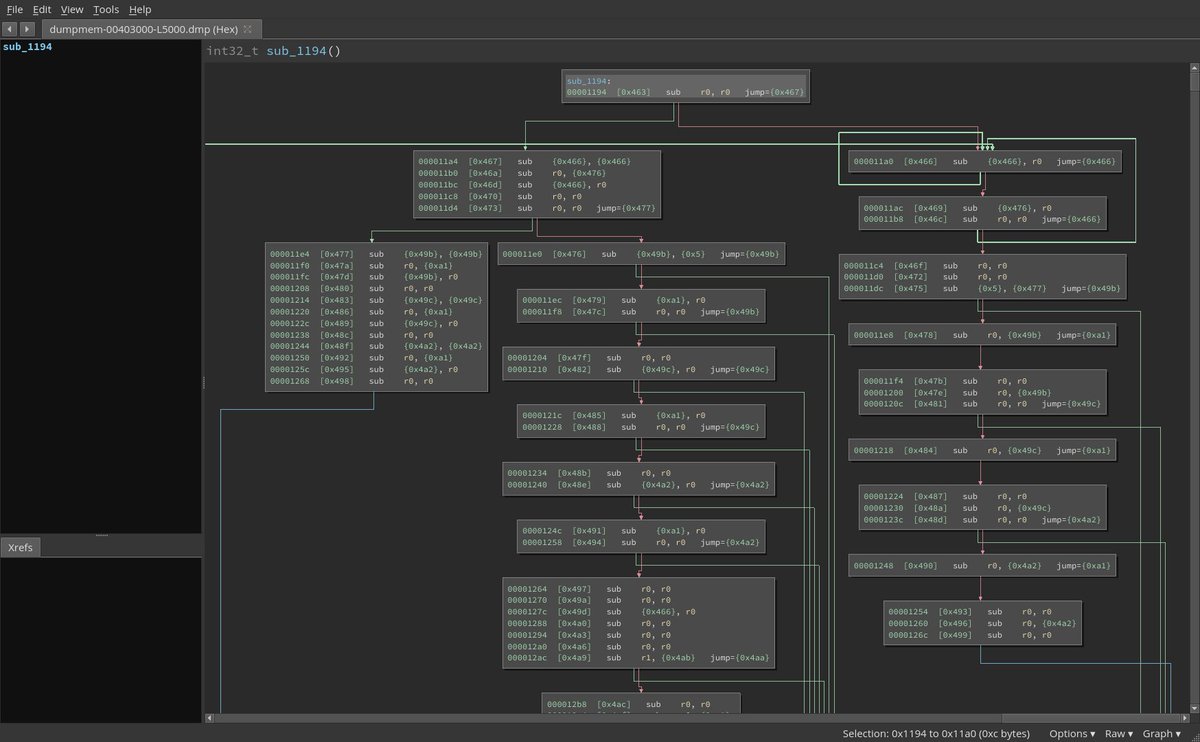Select instruction line at 000011e0

pos(640,254)
